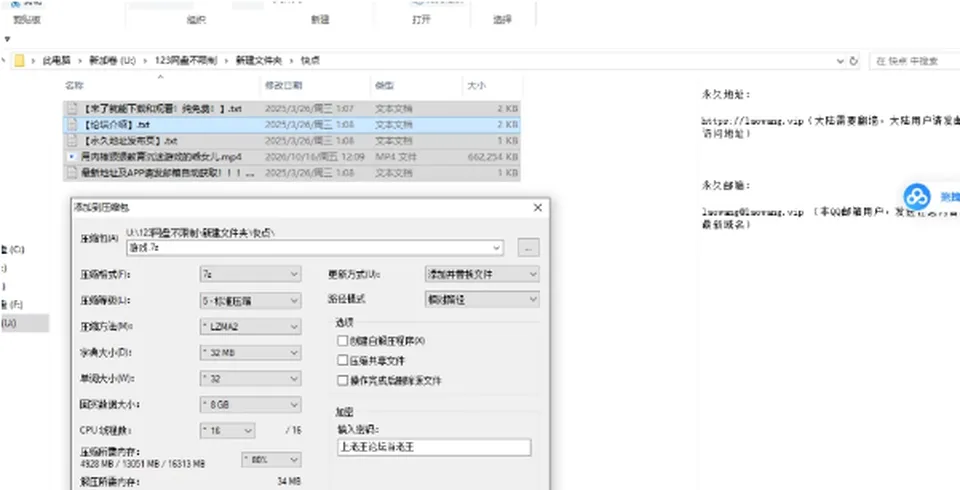Click the 永久地址 heading in the right text window
960x490 pixels.
click(726, 94)
